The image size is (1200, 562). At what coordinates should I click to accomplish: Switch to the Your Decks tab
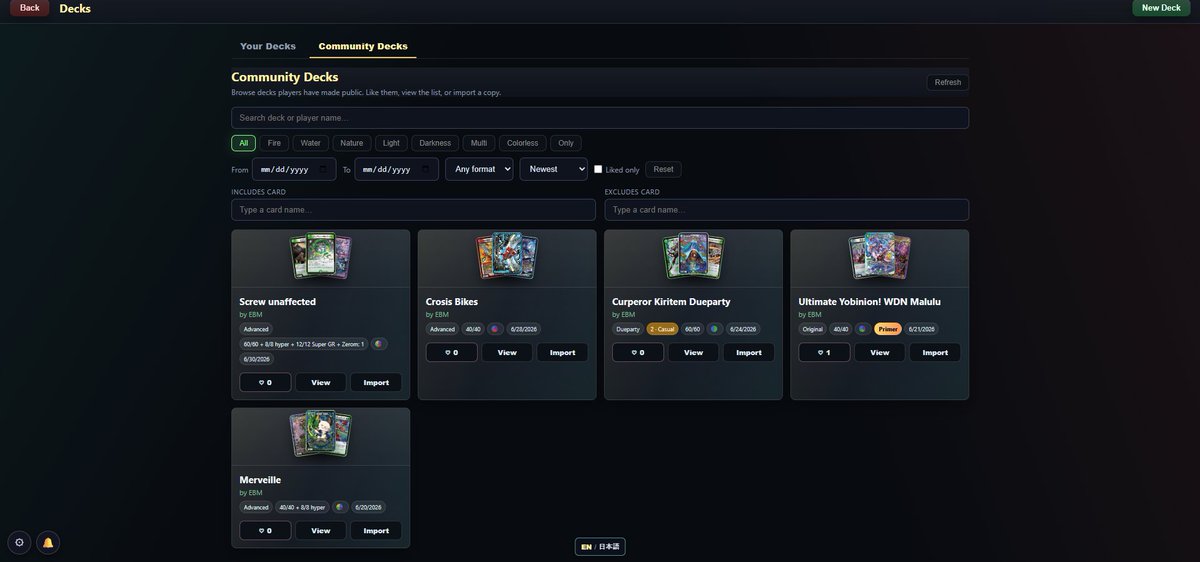(x=268, y=46)
